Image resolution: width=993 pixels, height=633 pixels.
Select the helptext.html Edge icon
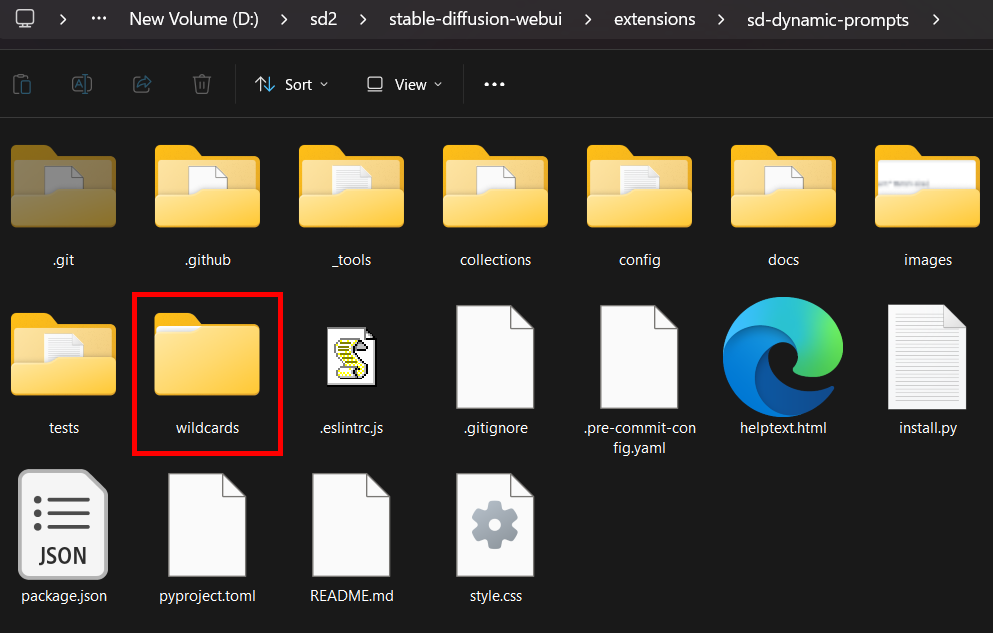point(783,357)
